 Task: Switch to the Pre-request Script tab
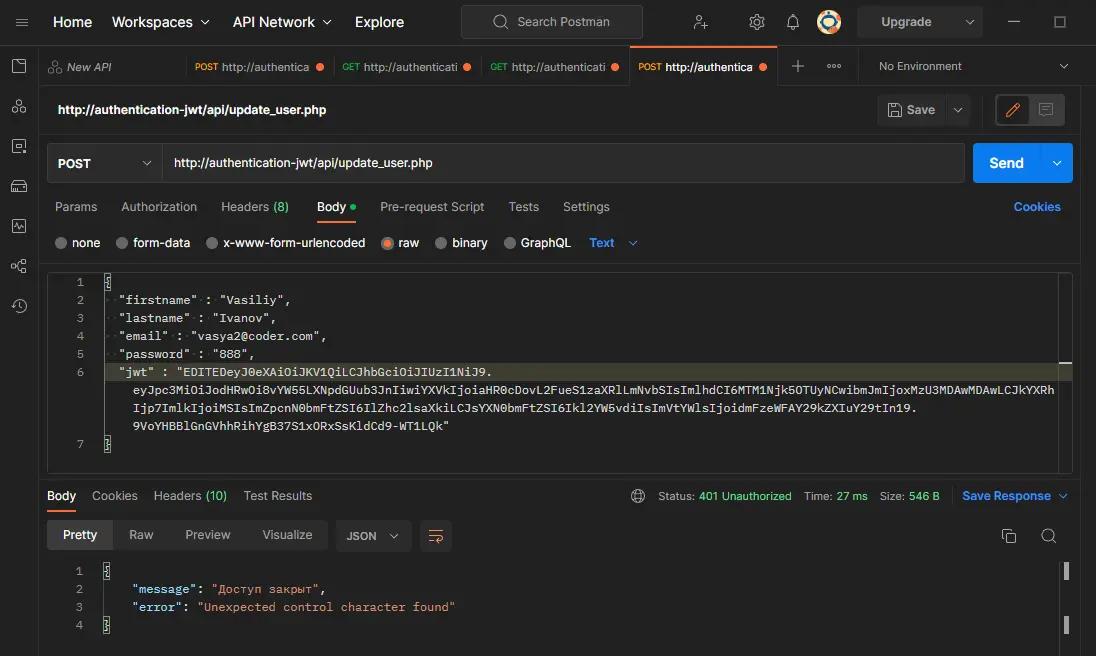(x=432, y=207)
